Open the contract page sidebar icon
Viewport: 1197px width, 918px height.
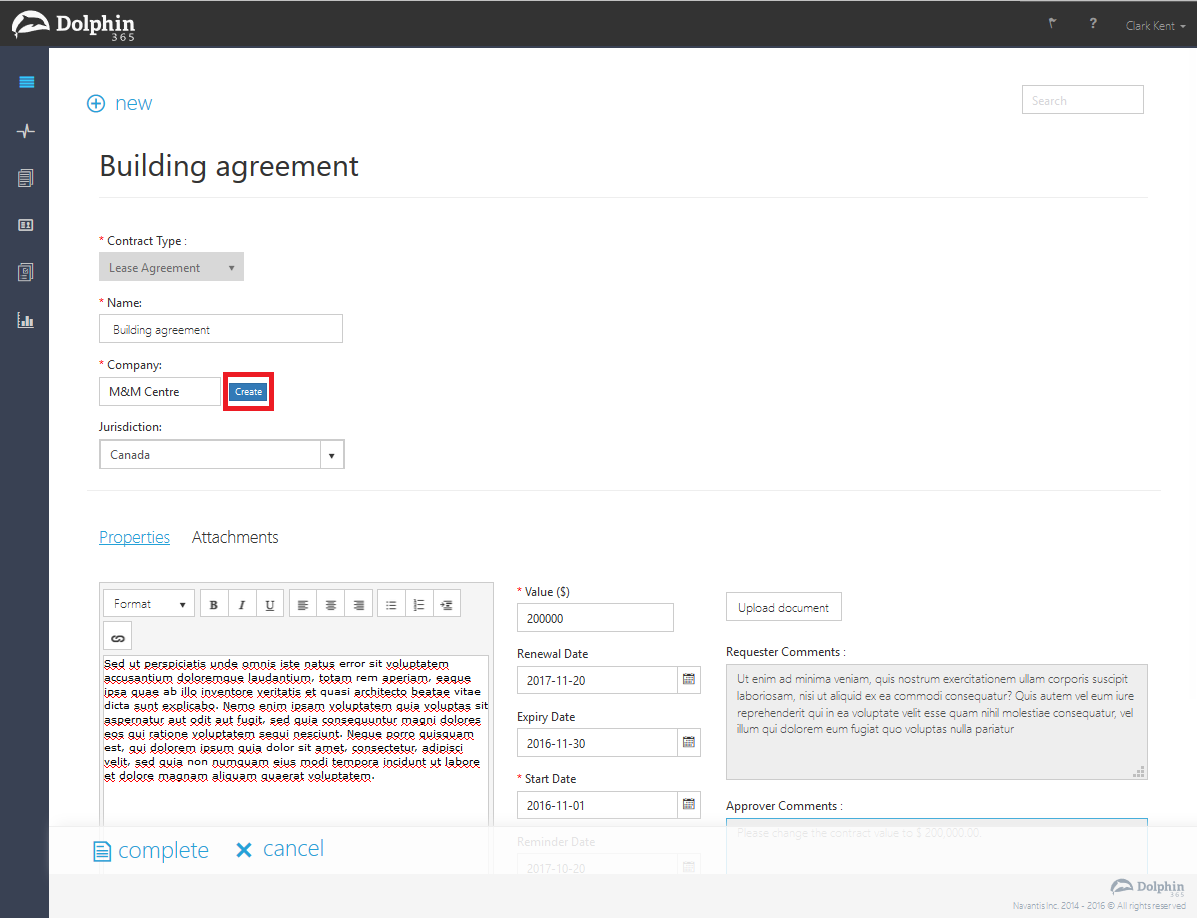[x=26, y=272]
